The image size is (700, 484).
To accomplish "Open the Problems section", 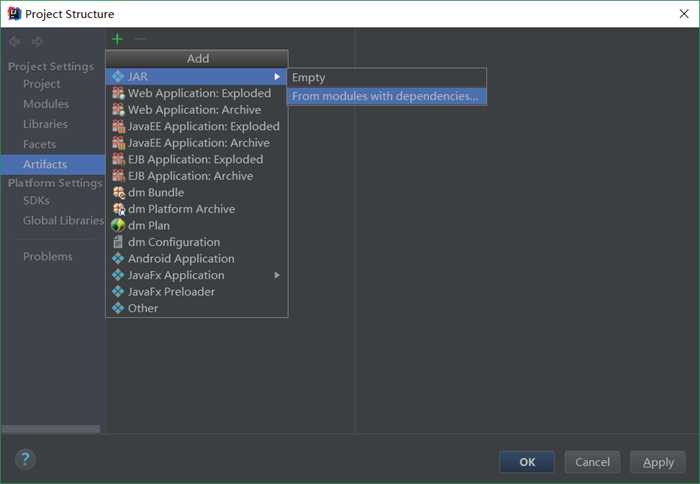I will coord(48,256).
